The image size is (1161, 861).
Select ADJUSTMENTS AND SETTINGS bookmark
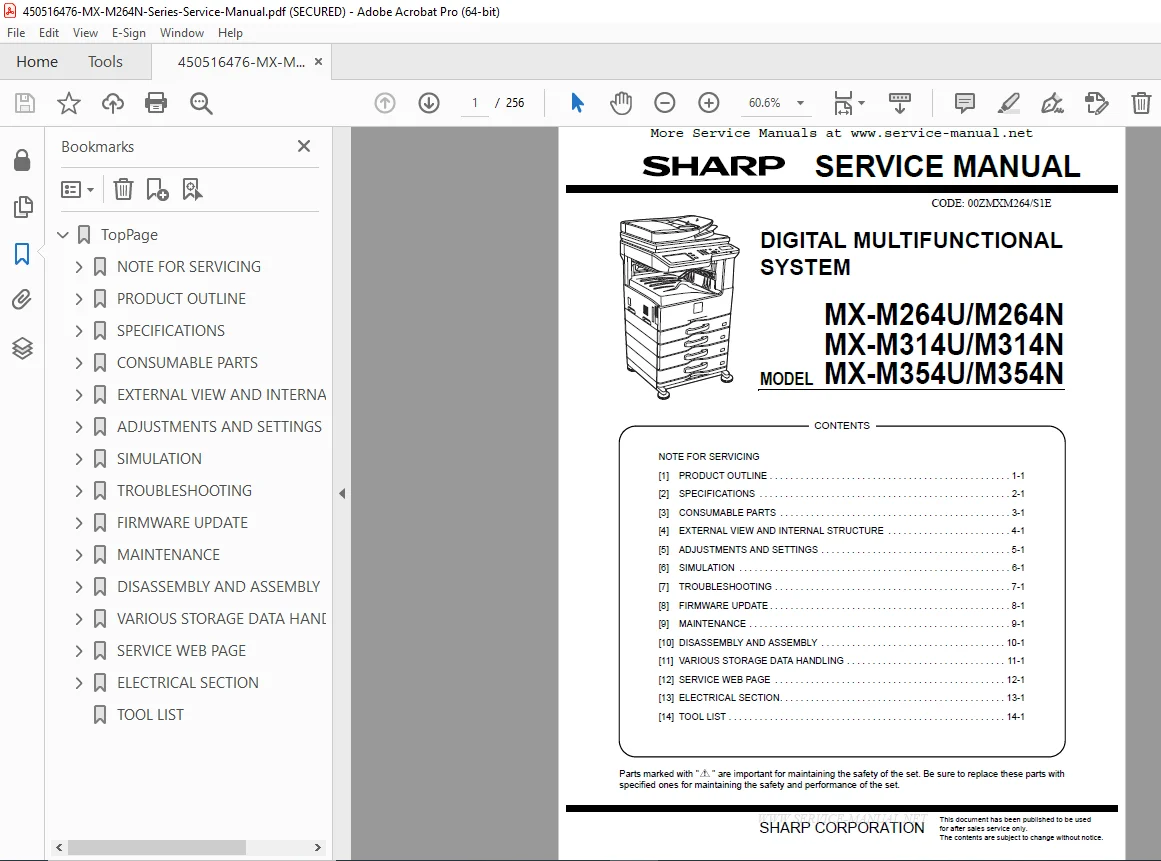pyautogui.click(x=219, y=426)
